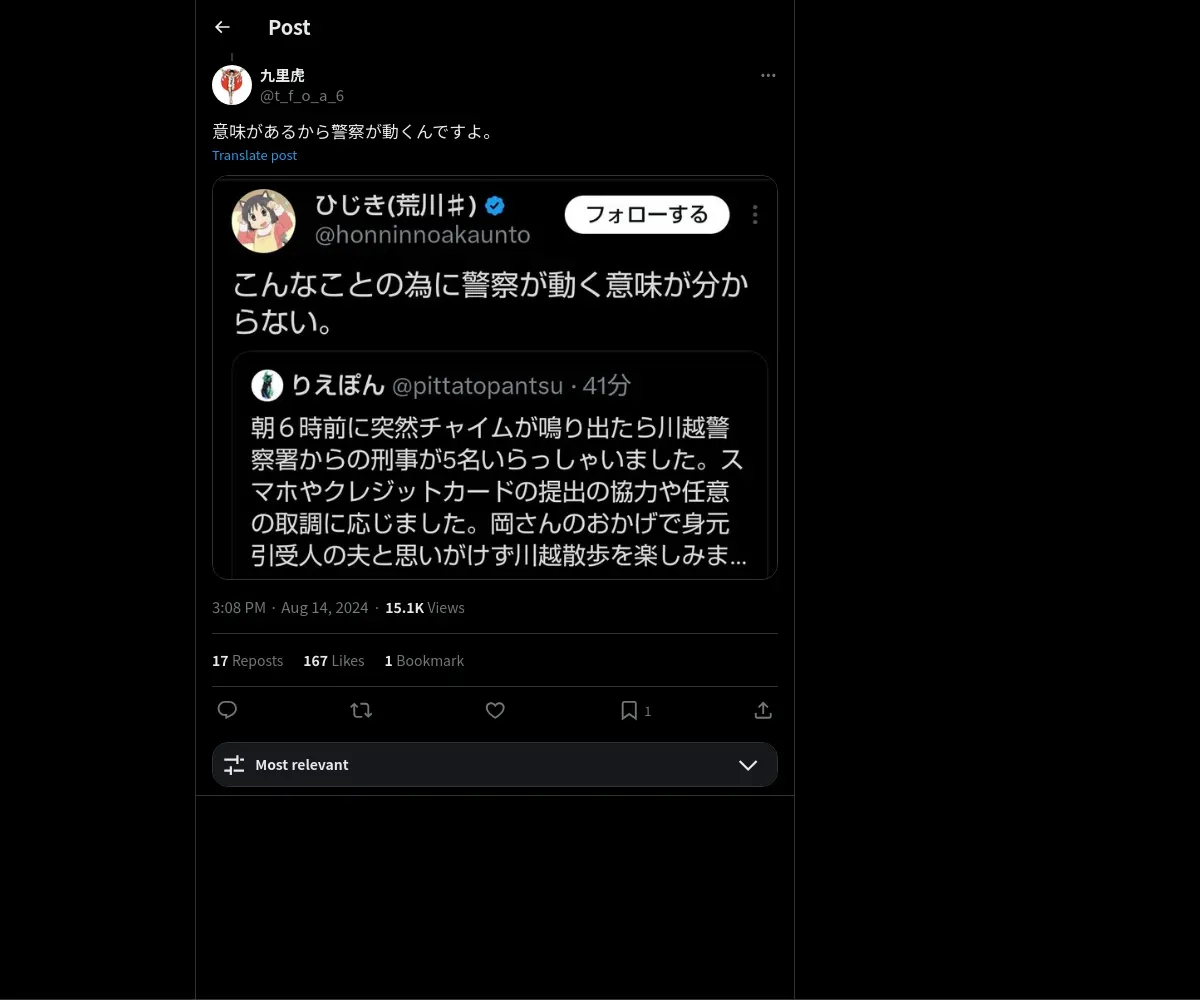The height and width of the screenshot is (1000, 1200).
Task: Bookmark the post with bookmark icon
Action: point(629,710)
